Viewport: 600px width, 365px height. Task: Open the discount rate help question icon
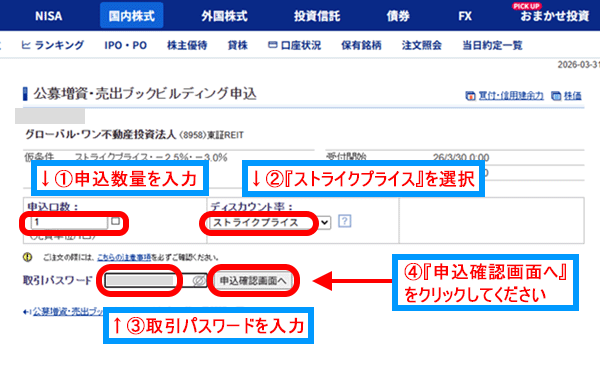click(345, 221)
